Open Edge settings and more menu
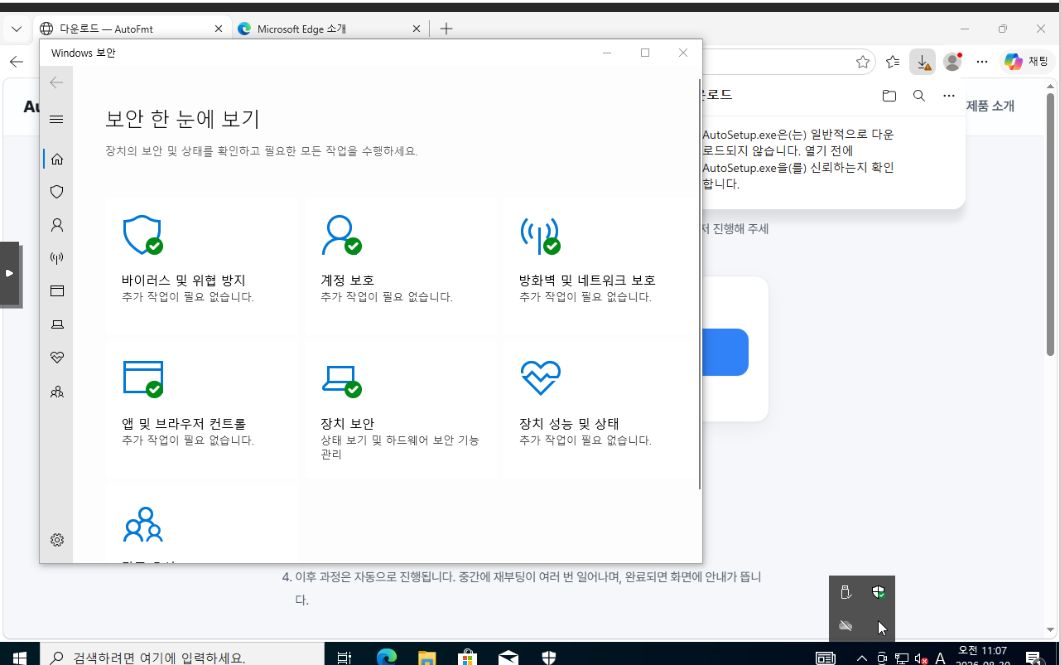1061x665 pixels. tap(982, 62)
